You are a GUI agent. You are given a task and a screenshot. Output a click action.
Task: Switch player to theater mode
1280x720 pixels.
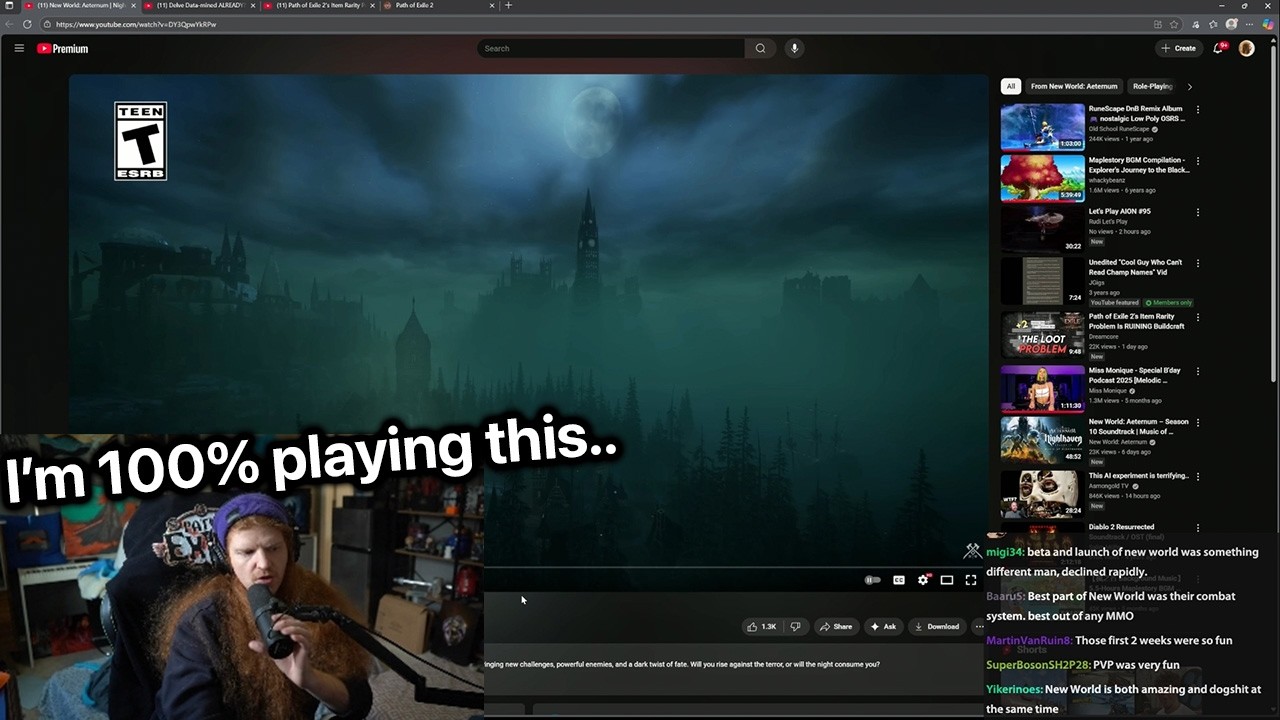(x=947, y=580)
